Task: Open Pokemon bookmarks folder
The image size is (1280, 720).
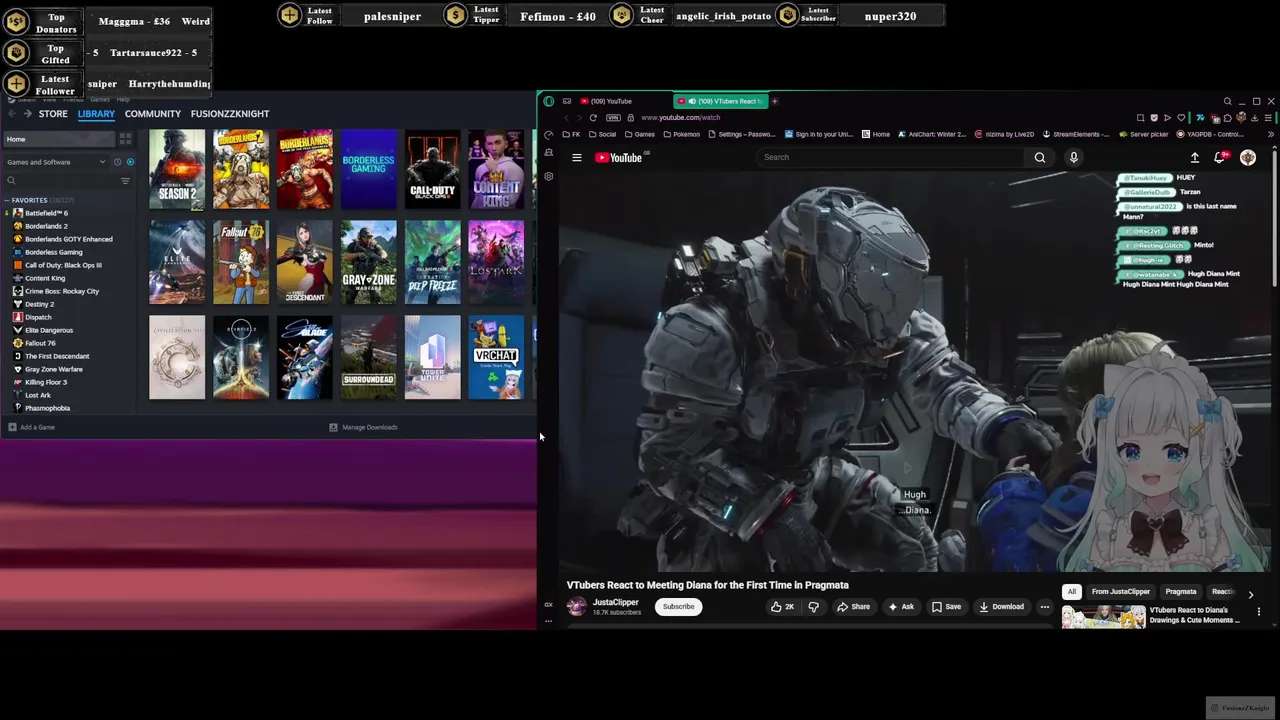Action: [681, 134]
